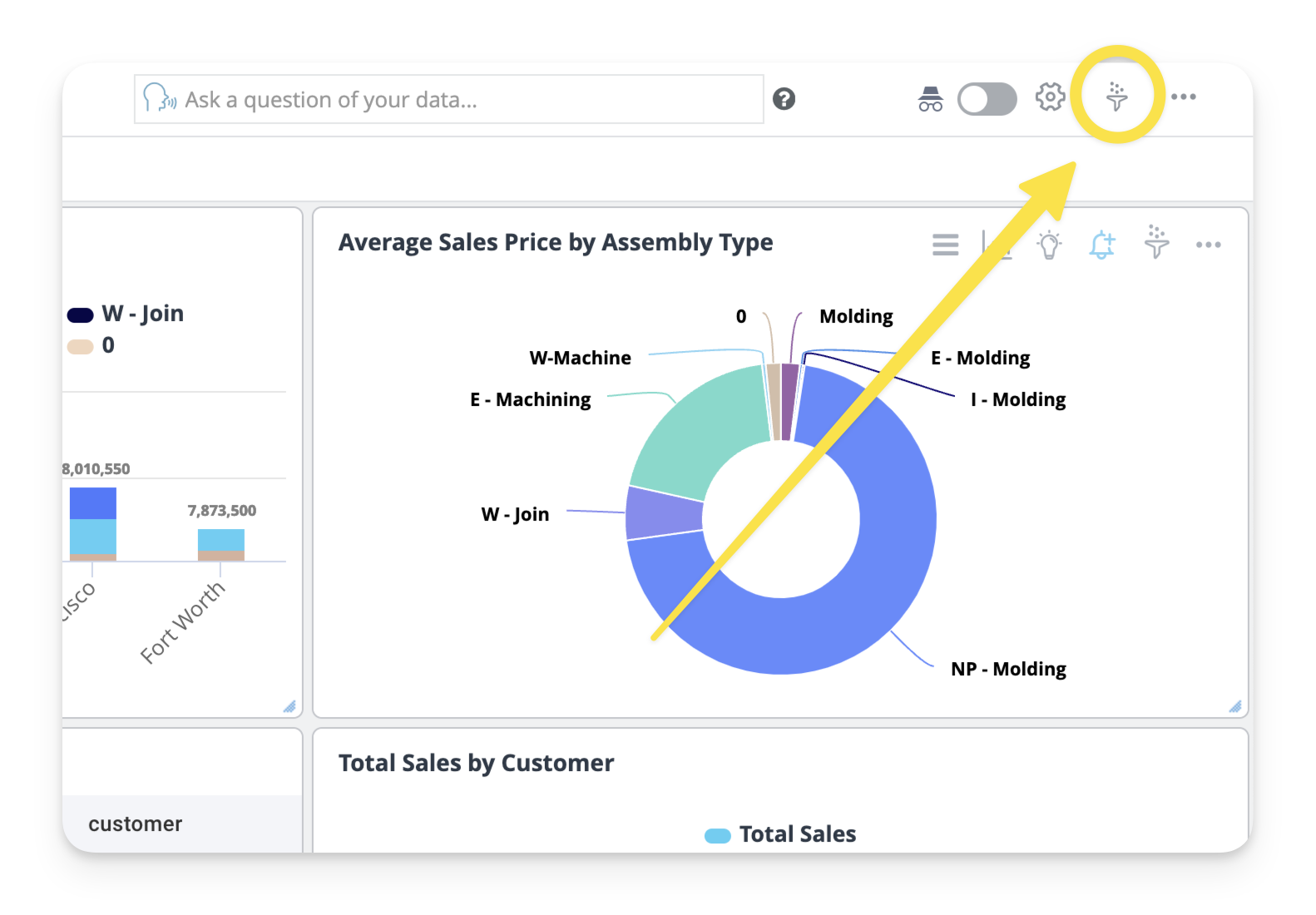Open the dashboard filter funnel icon
1316x915 pixels.
(x=1116, y=96)
